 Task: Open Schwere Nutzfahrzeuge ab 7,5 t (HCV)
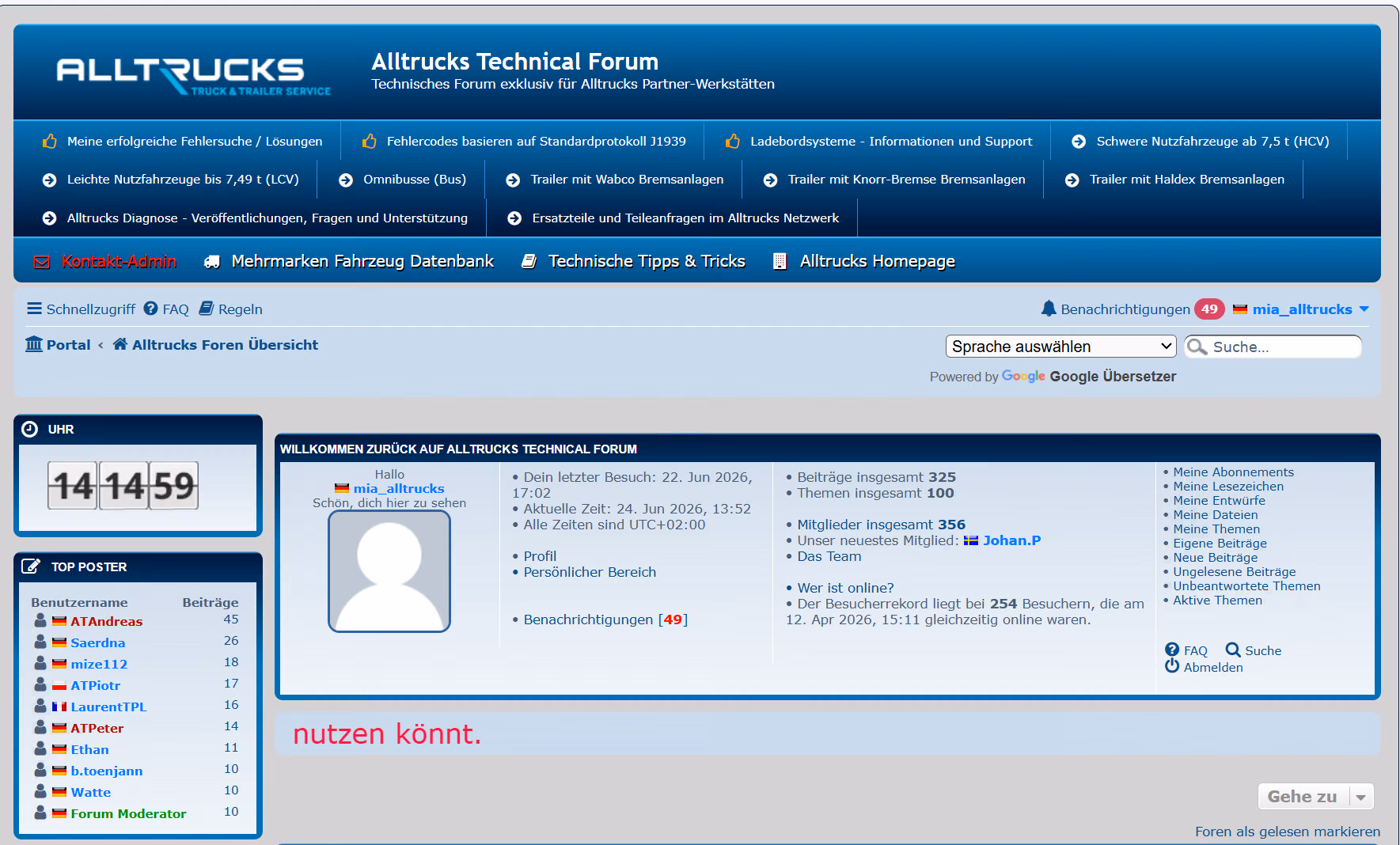click(1212, 142)
